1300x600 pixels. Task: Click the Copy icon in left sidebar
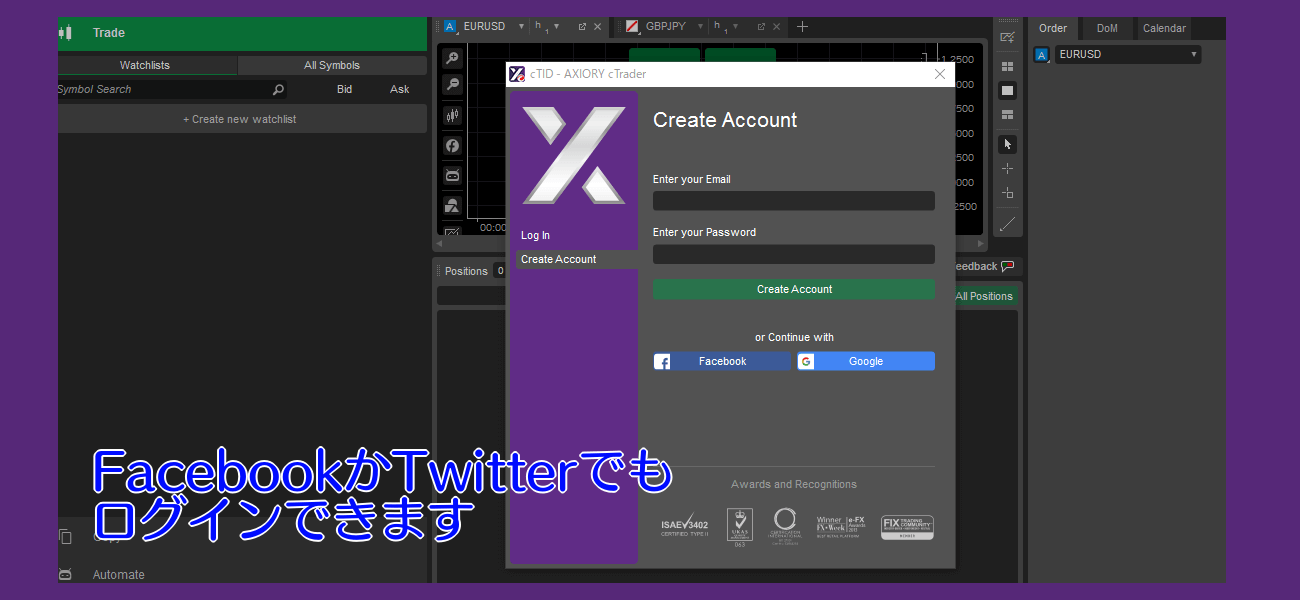coord(66,537)
